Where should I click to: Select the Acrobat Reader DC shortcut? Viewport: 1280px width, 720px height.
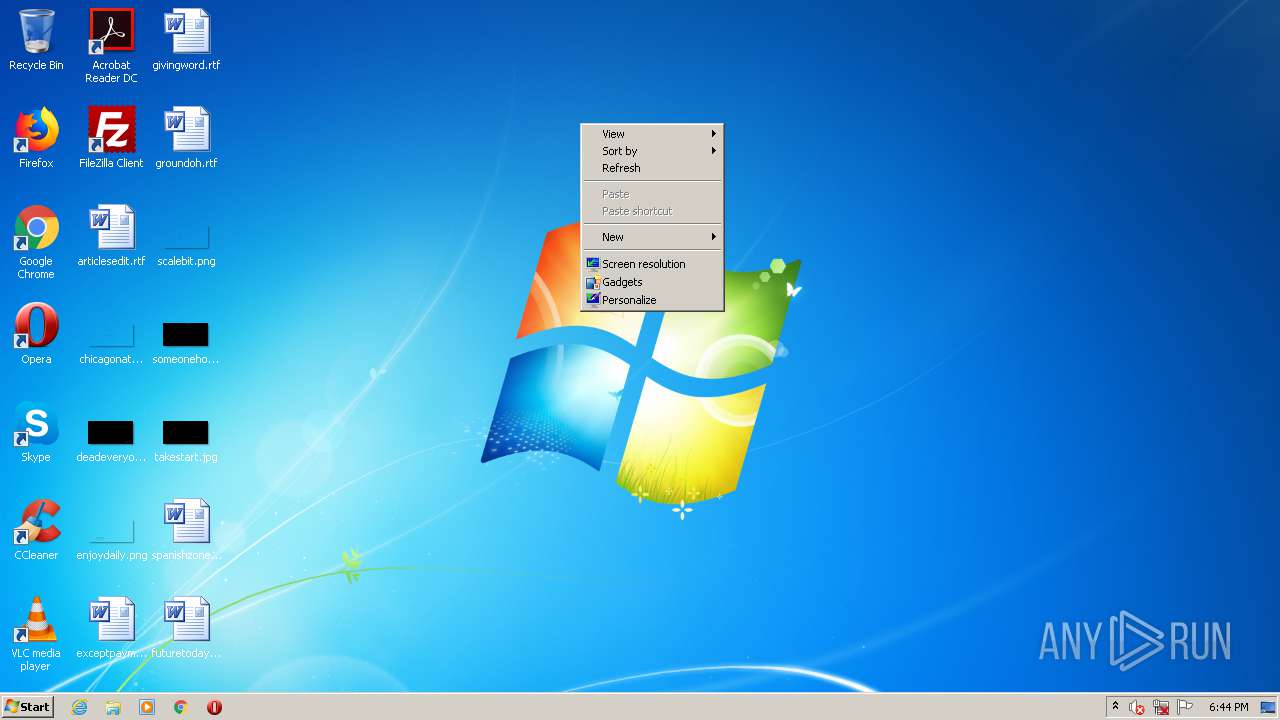click(x=111, y=46)
